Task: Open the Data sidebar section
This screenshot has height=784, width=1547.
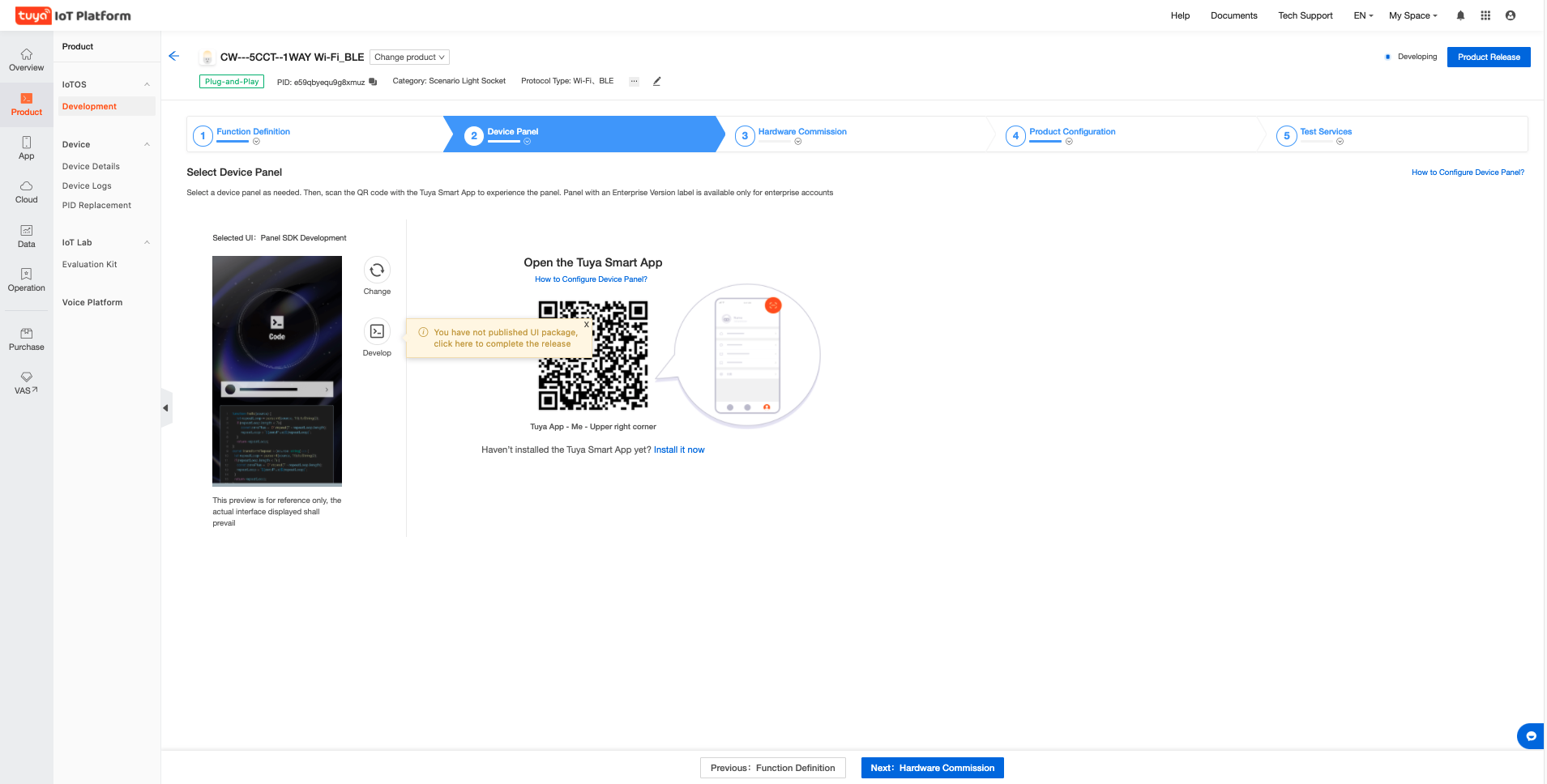Action: click(x=27, y=236)
